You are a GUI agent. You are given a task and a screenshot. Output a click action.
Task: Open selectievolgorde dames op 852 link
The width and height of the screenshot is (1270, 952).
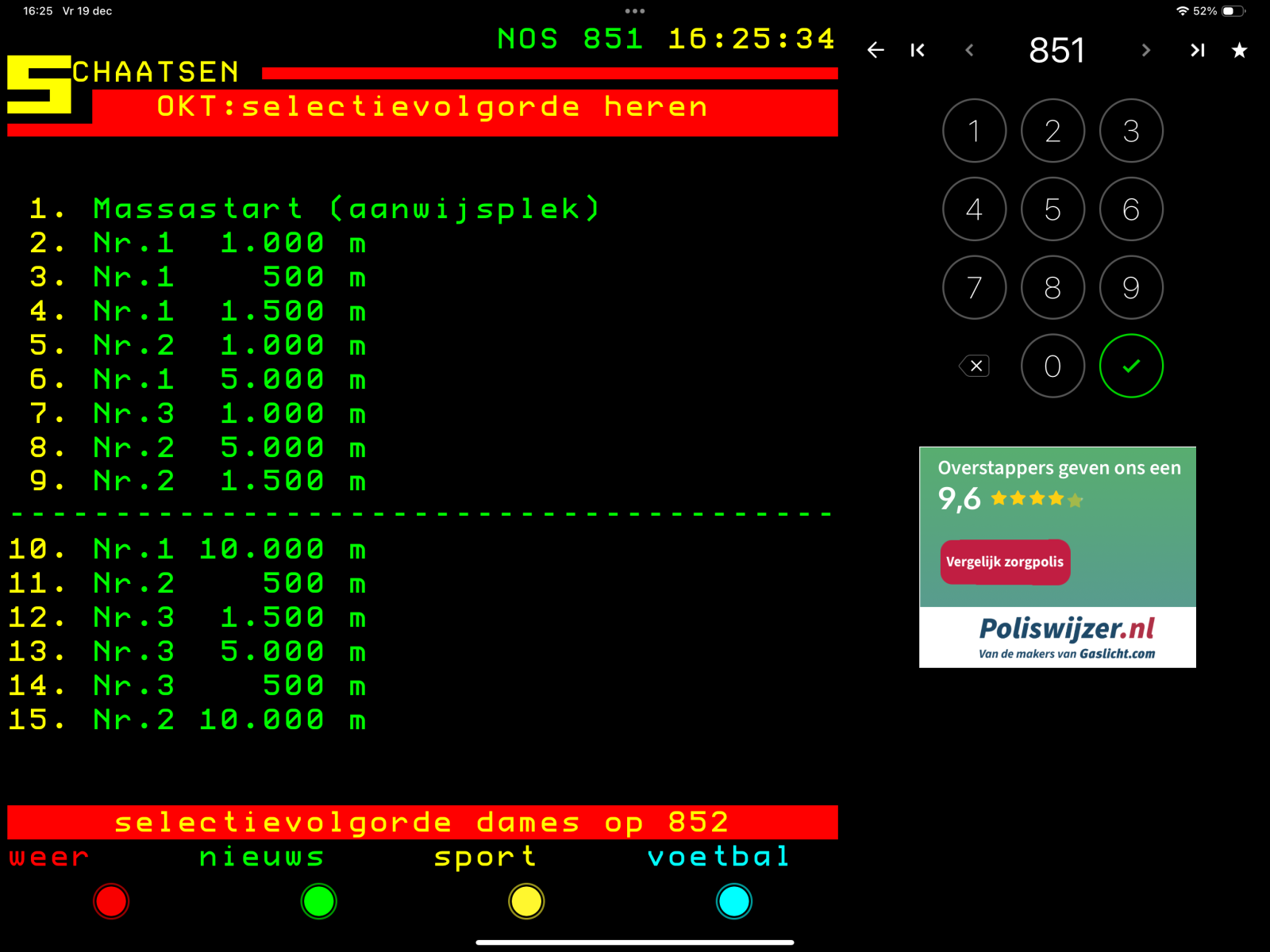[x=422, y=823]
